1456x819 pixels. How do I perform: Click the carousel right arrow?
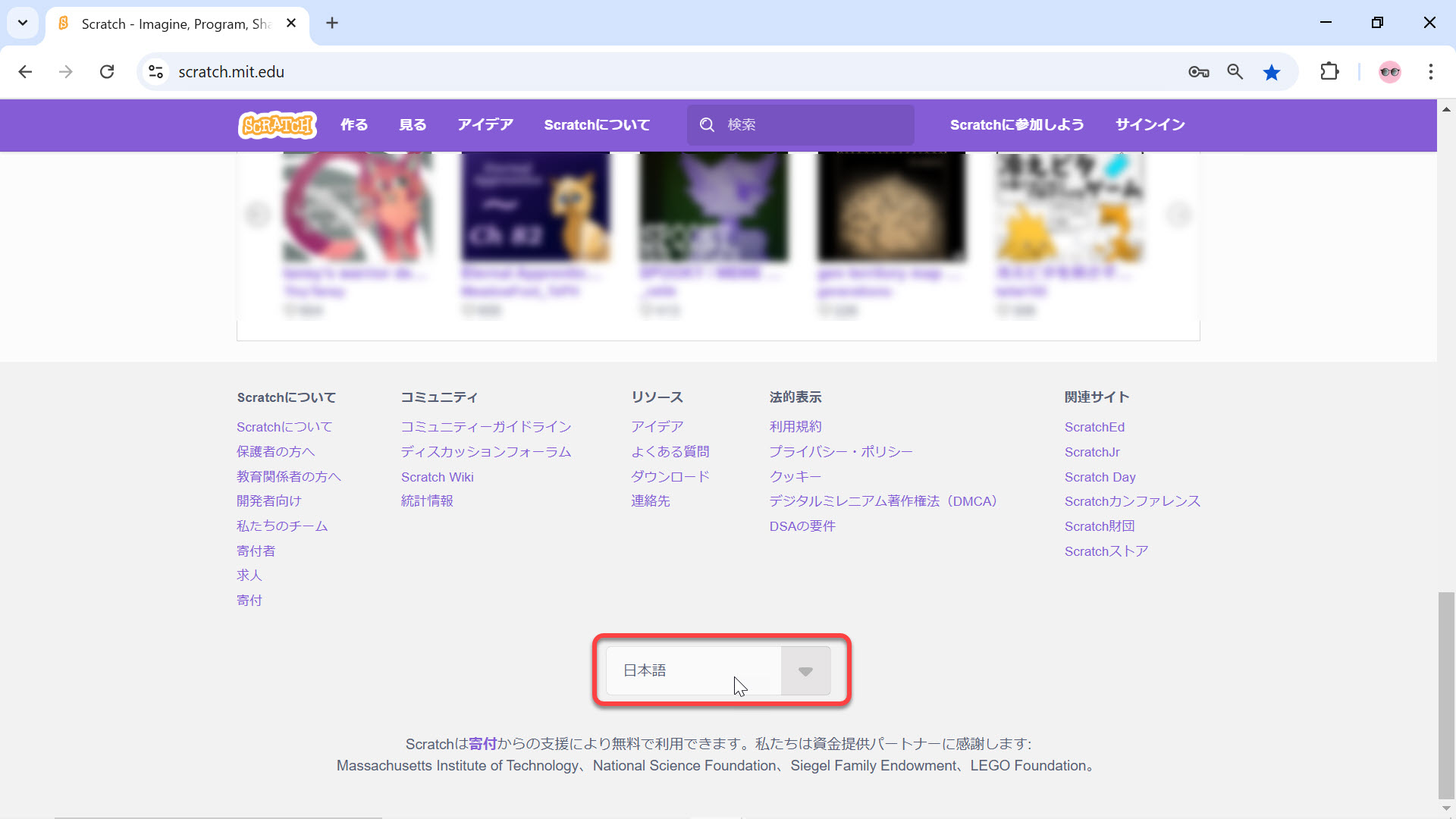[x=1178, y=215]
